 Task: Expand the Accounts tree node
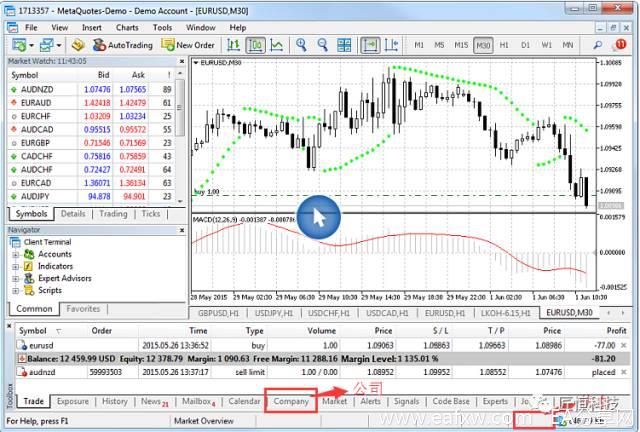click(16, 255)
